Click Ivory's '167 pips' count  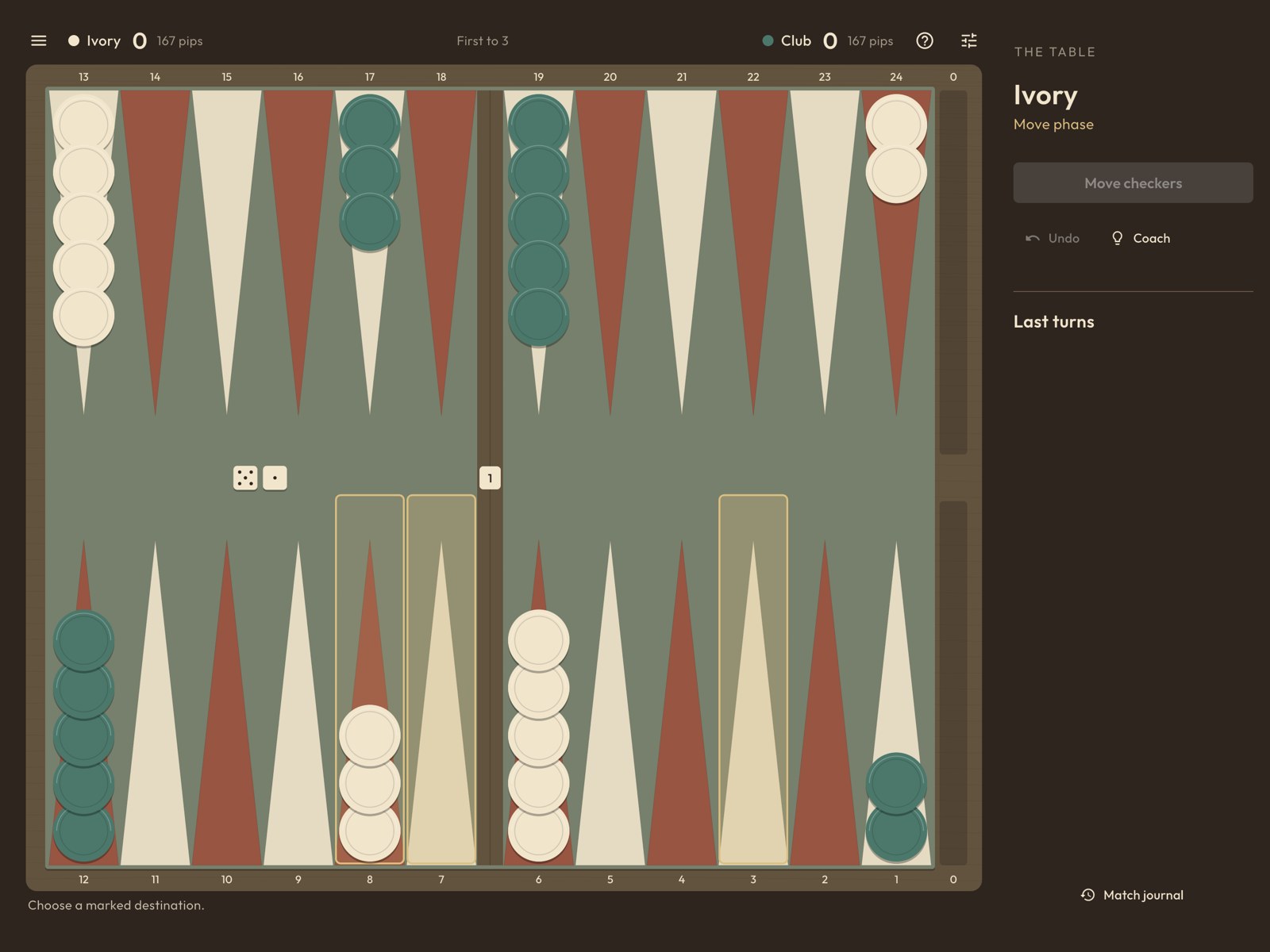(x=179, y=40)
